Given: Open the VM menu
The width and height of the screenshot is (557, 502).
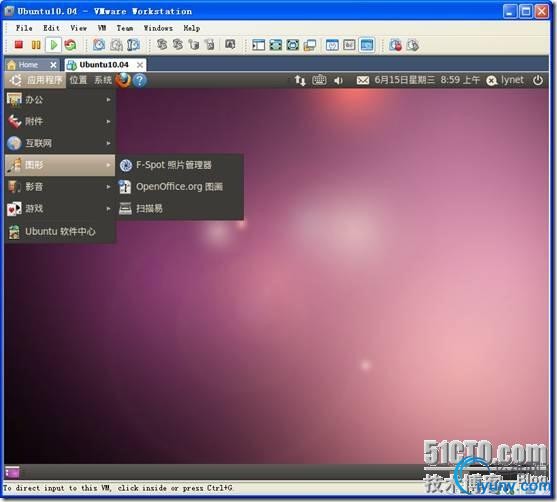Looking at the screenshot, I should coord(102,28).
